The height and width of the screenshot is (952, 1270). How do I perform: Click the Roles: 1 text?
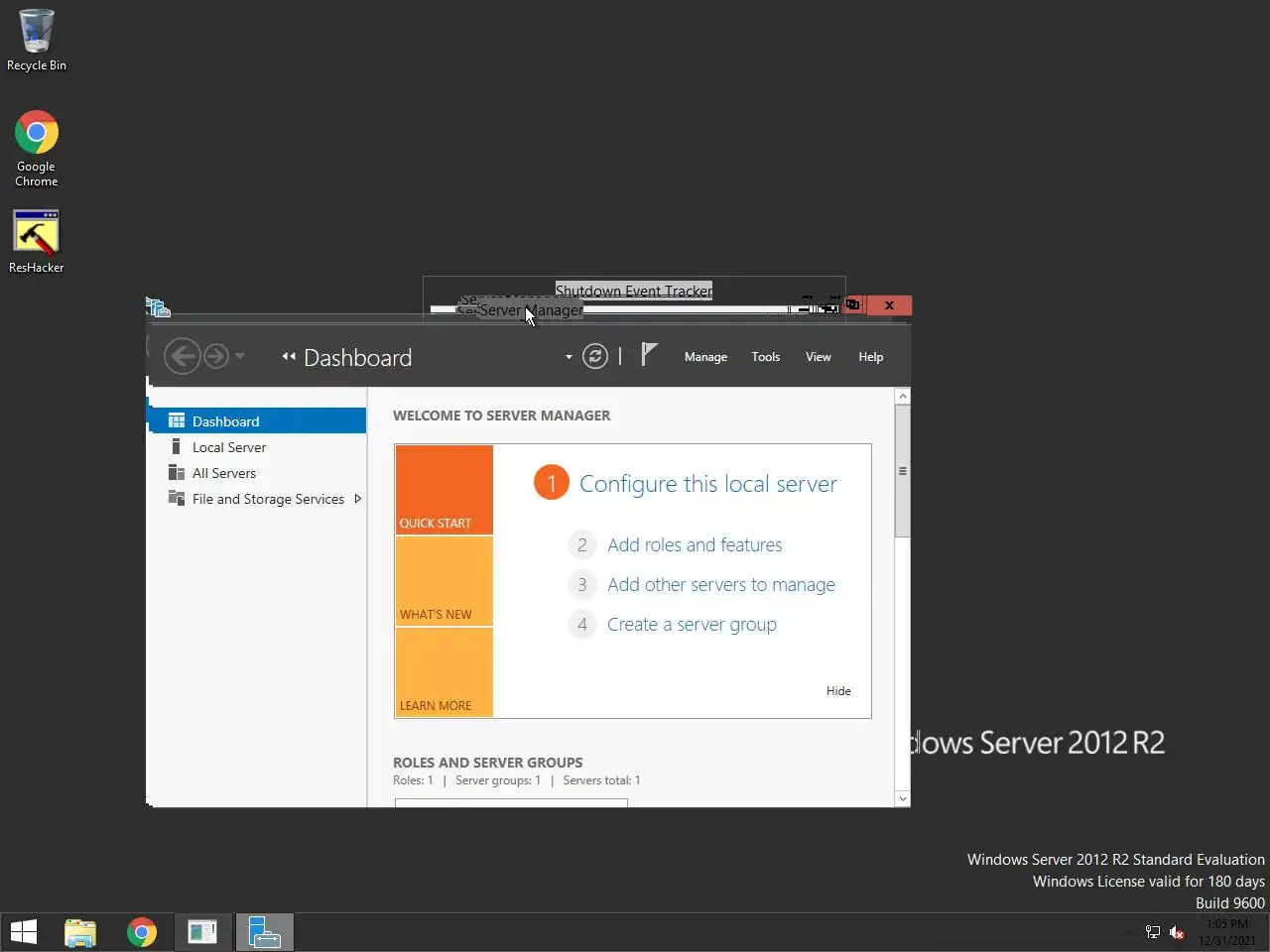point(413,780)
